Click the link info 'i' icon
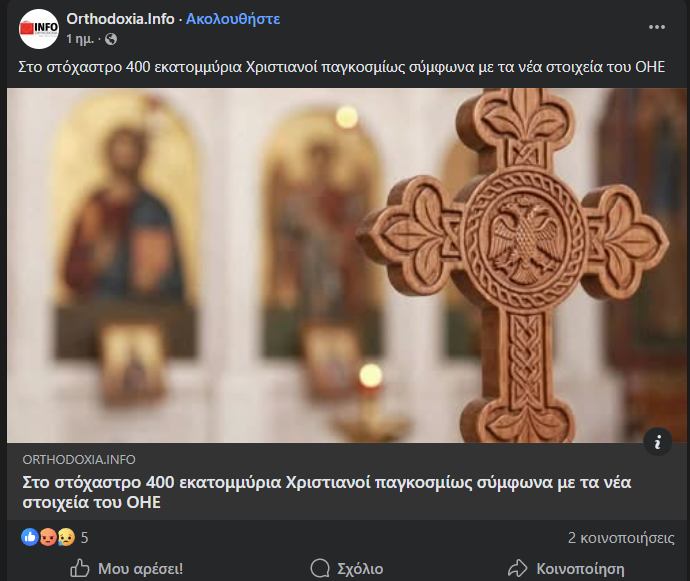Screen dimensions: 690x581 click(x=656, y=441)
